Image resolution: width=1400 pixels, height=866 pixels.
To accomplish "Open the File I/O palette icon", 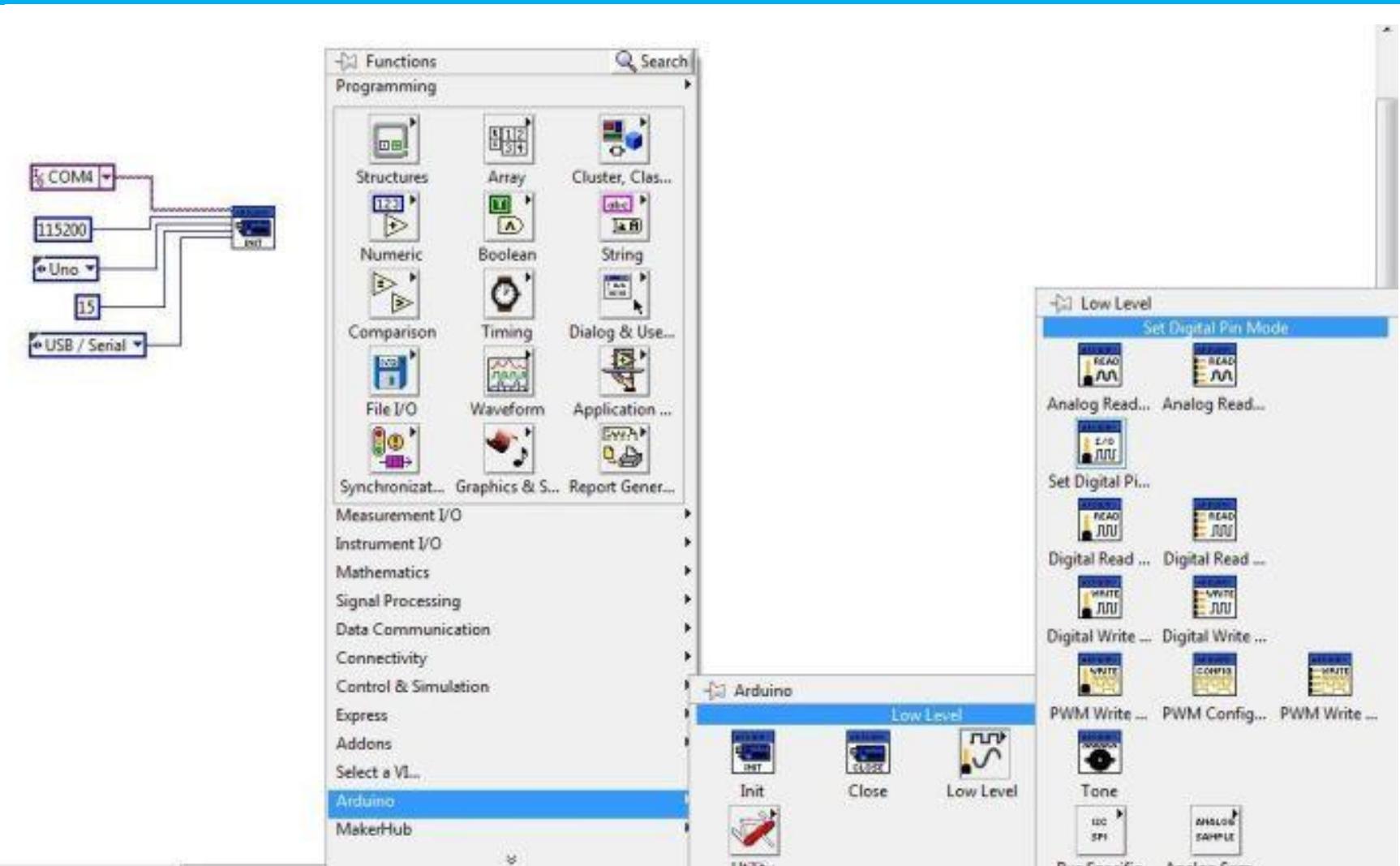I will tap(393, 371).
